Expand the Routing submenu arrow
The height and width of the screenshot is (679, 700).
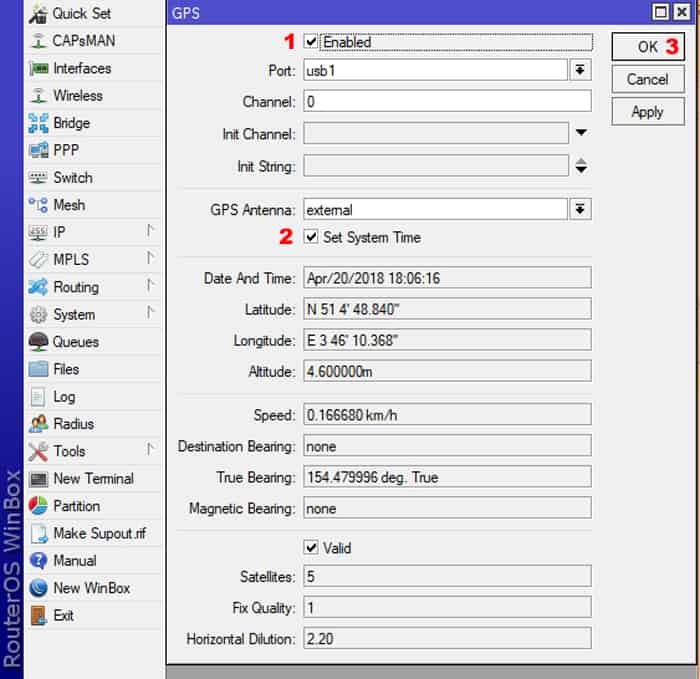[150, 286]
